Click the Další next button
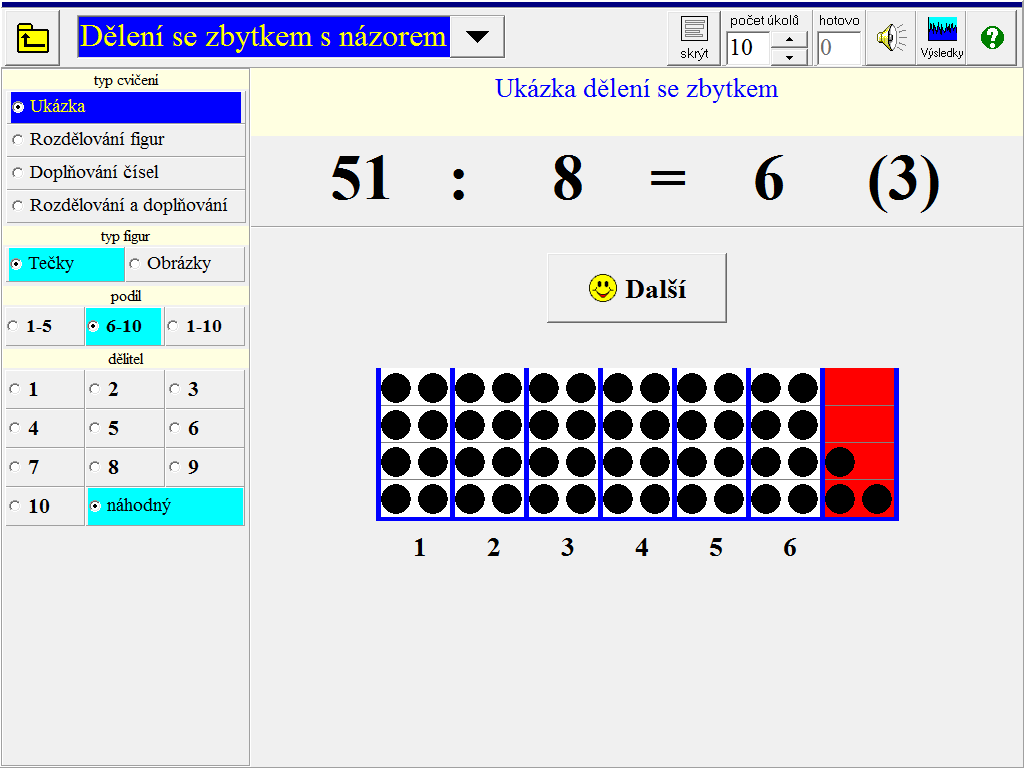The image size is (1024, 768). pos(637,288)
